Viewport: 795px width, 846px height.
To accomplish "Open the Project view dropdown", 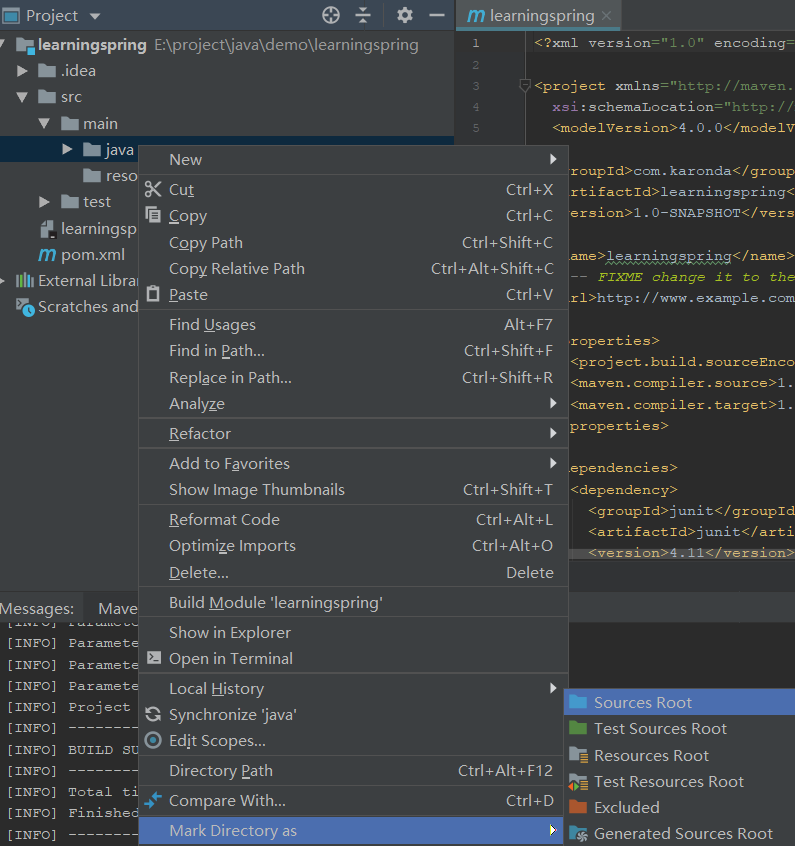I will 95,16.
